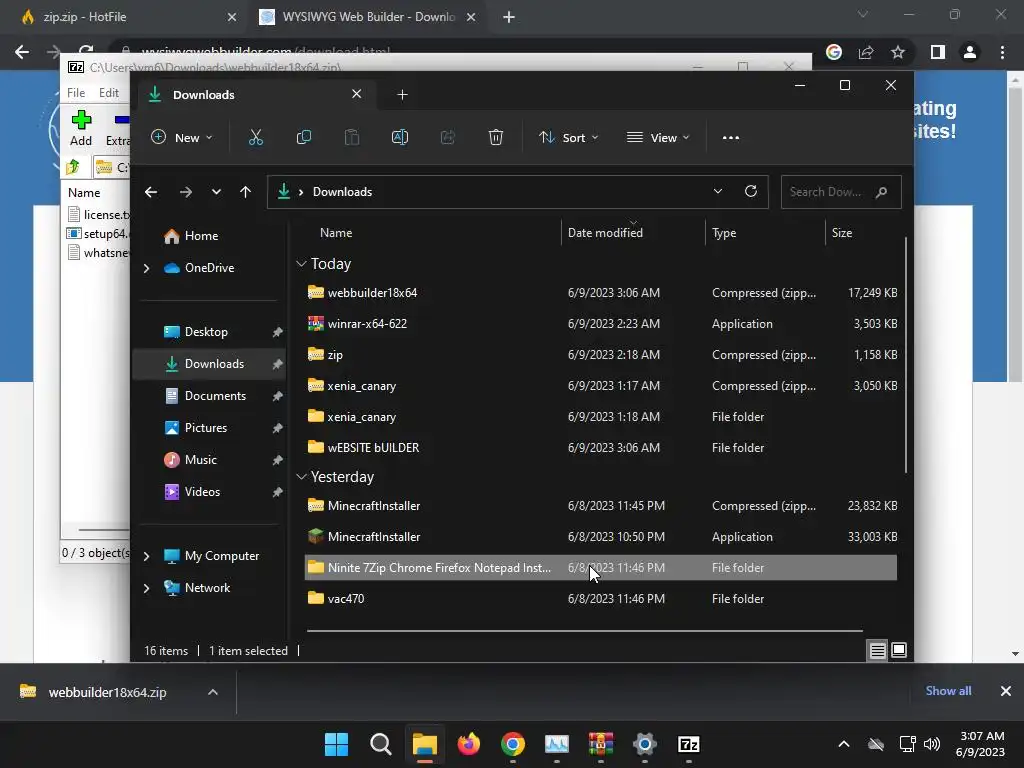Show hidden system tray icons
Image resolution: width=1024 pixels, height=768 pixels.
pyautogui.click(x=844, y=744)
